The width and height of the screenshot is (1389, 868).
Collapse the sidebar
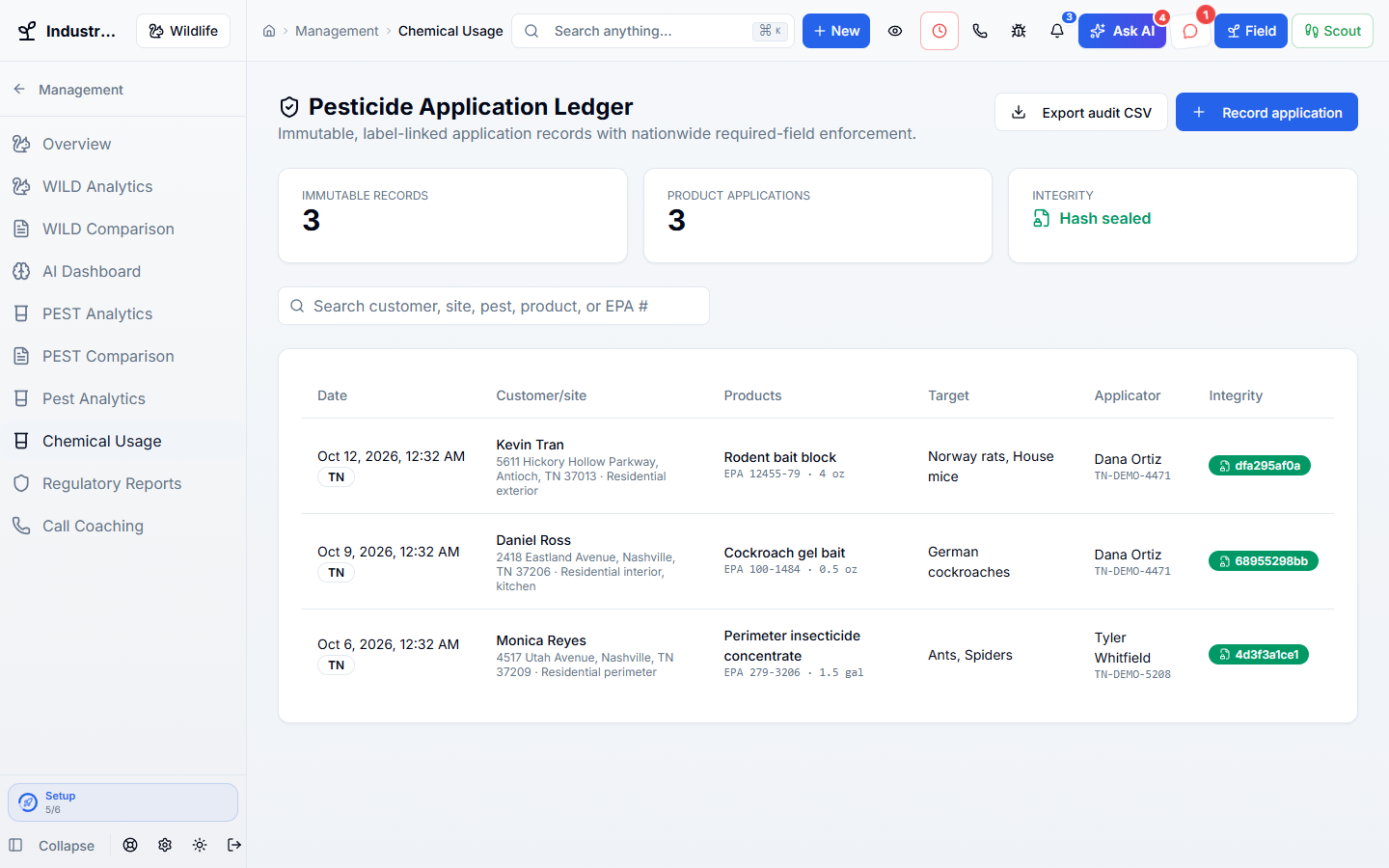52,846
